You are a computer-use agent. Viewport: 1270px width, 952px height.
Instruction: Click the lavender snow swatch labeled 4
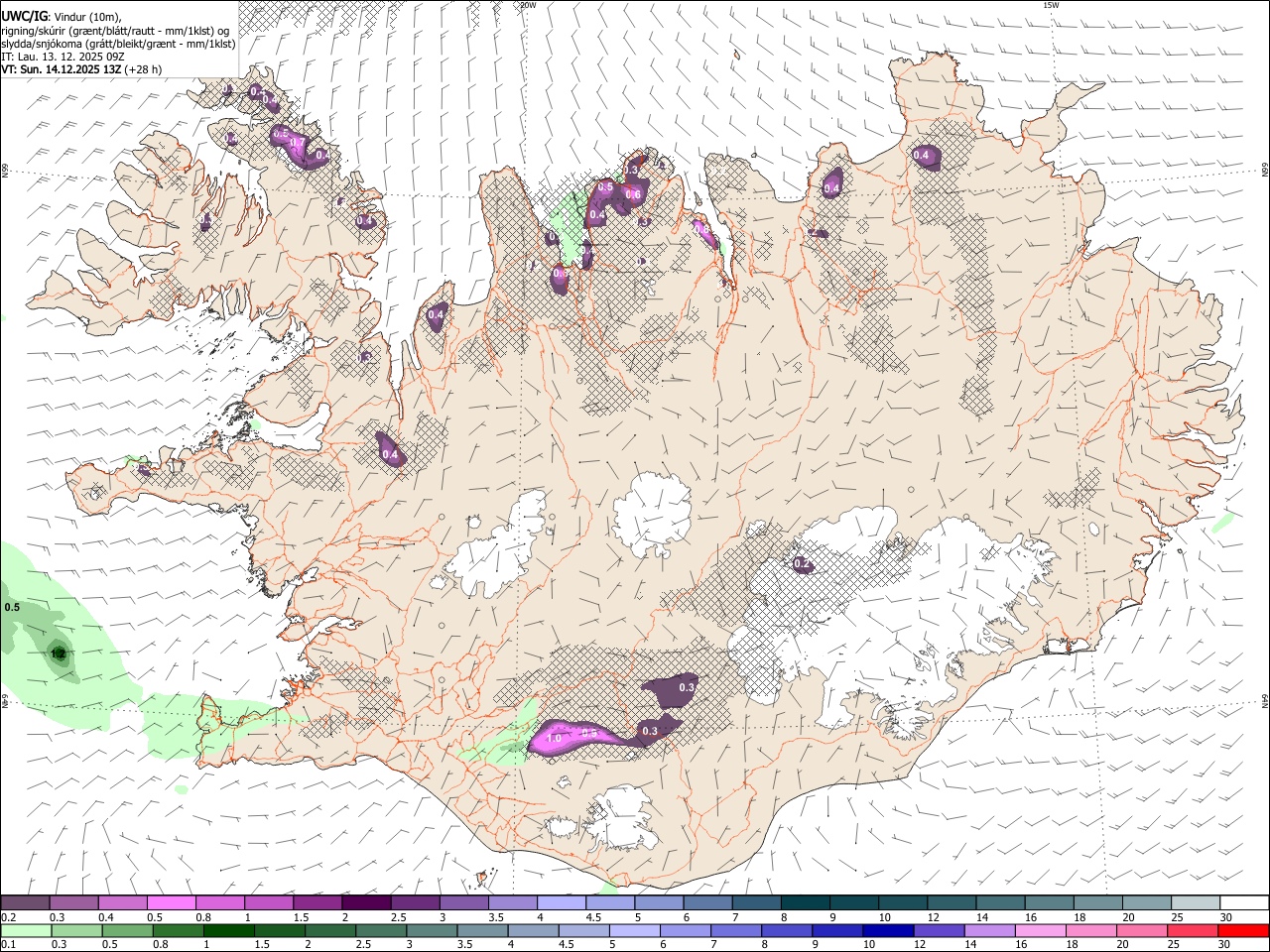pos(561,903)
